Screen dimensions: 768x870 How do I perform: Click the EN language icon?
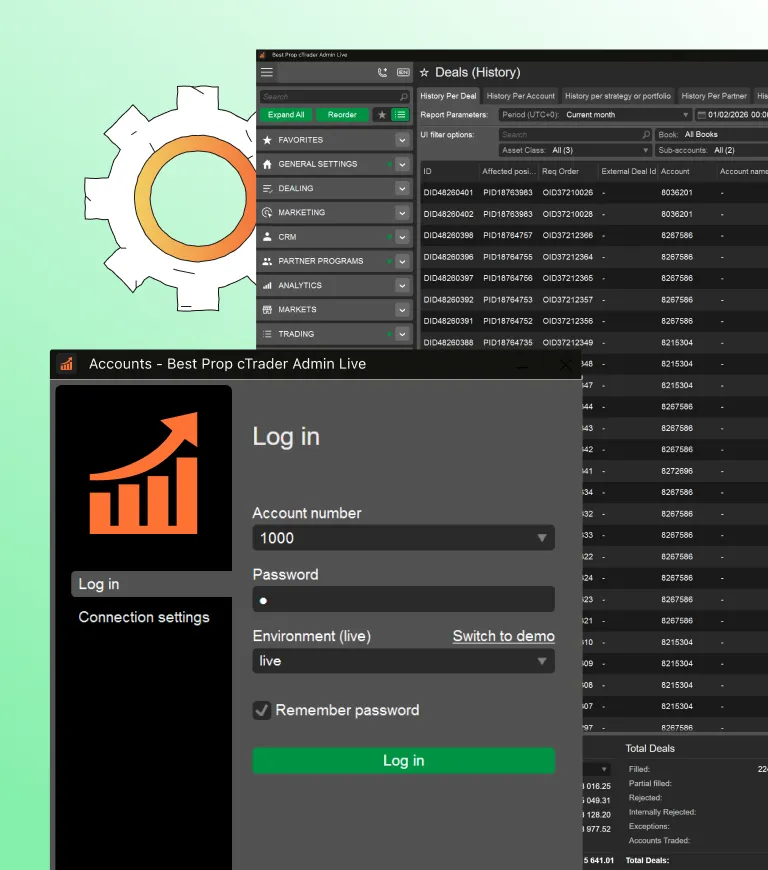coord(403,73)
